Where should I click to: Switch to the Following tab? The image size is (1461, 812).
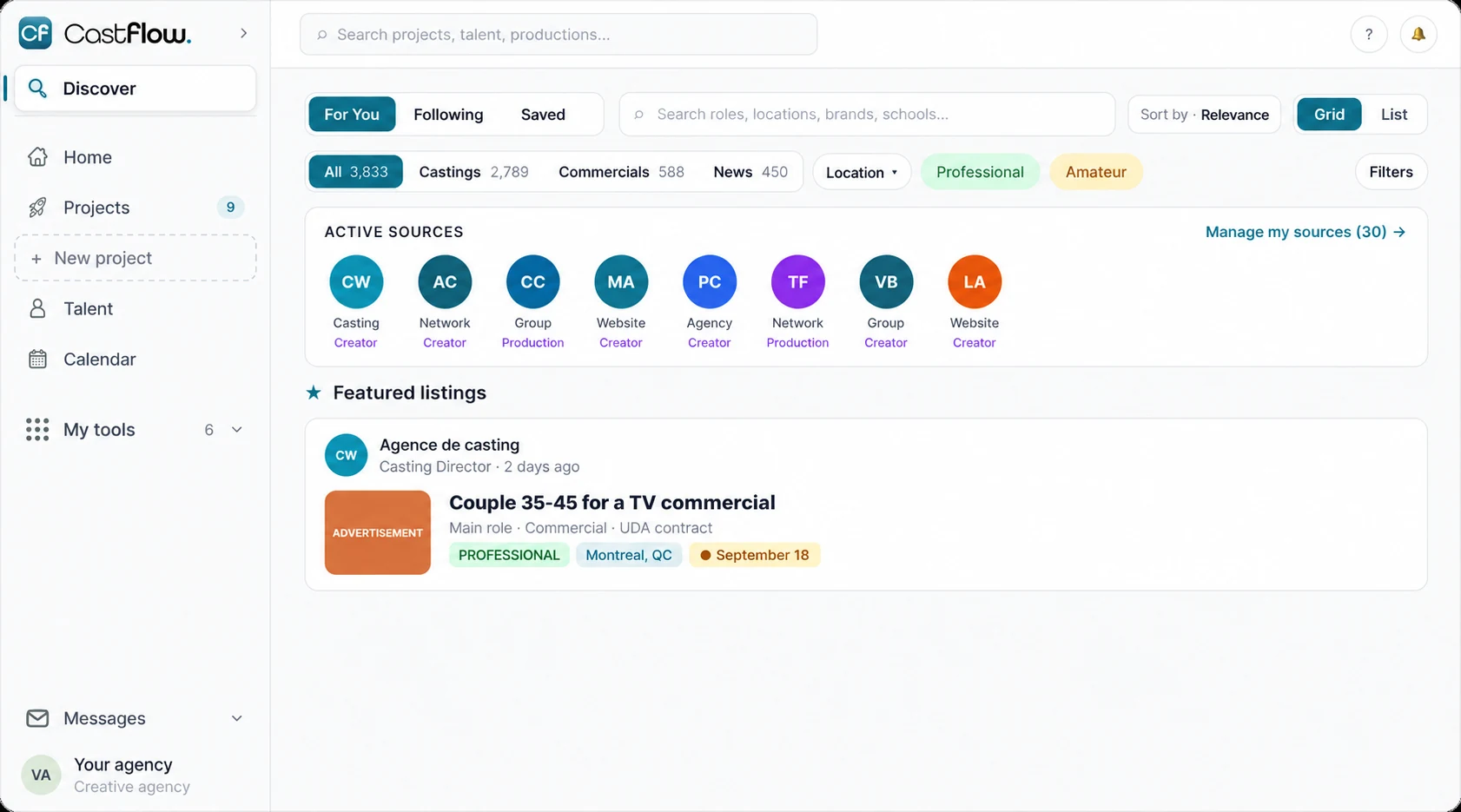pyautogui.click(x=448, y=115)
